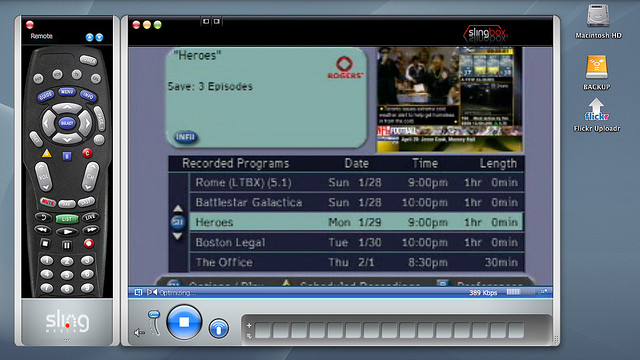Viewport: 640px width, 360px height.
Task: Click the red MUTE button on the remote
Action: 47,202
